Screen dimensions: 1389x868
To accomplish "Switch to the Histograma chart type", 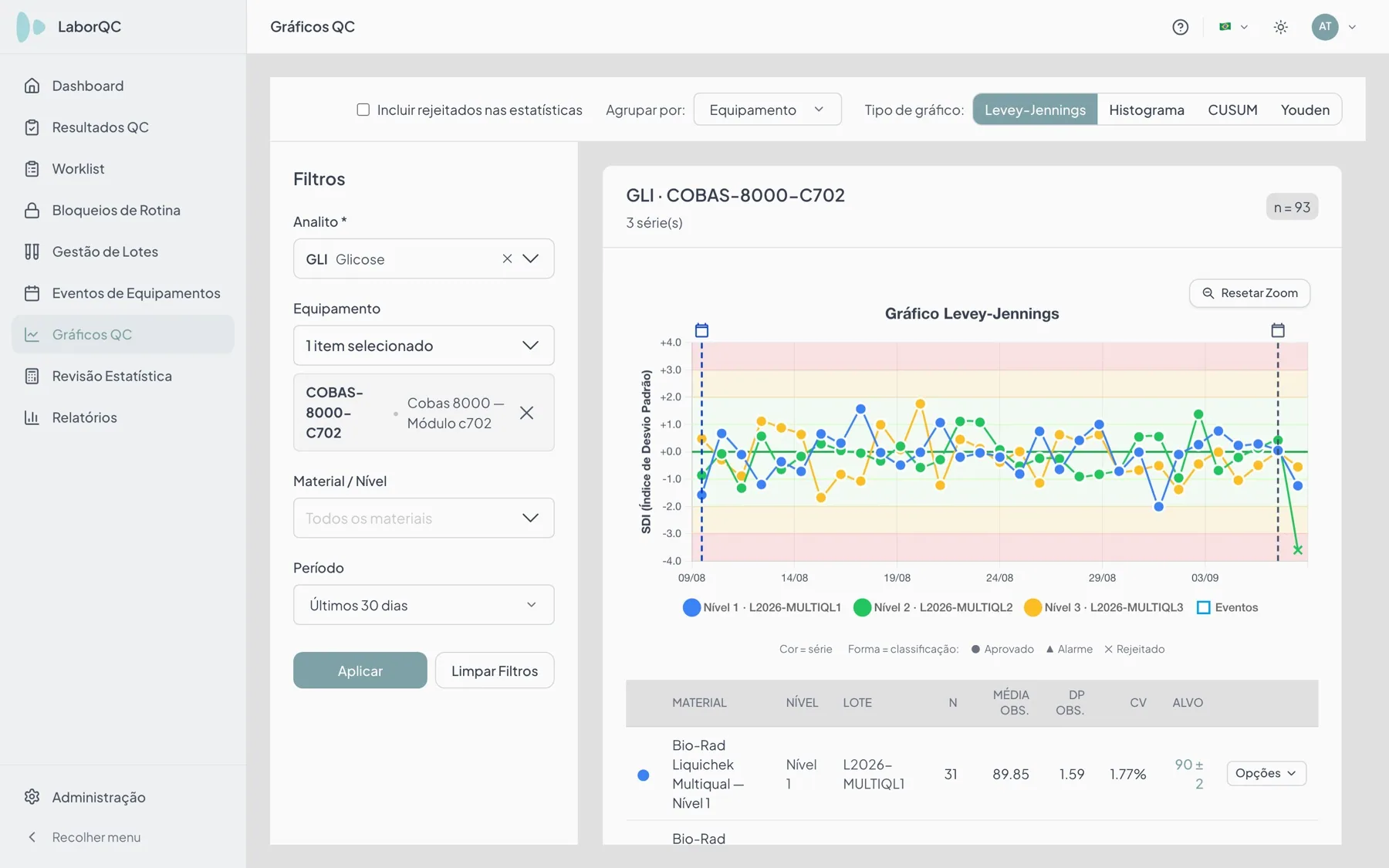I will 1146,110.
